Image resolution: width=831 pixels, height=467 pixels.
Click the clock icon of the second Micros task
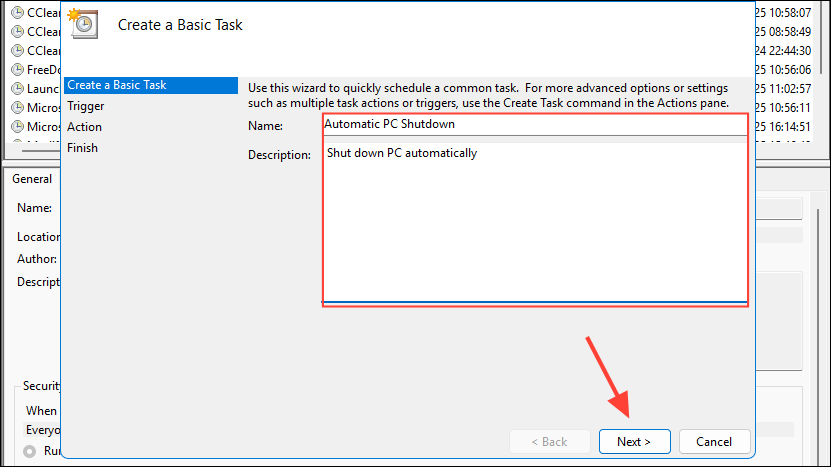click(x=17, y=127)
